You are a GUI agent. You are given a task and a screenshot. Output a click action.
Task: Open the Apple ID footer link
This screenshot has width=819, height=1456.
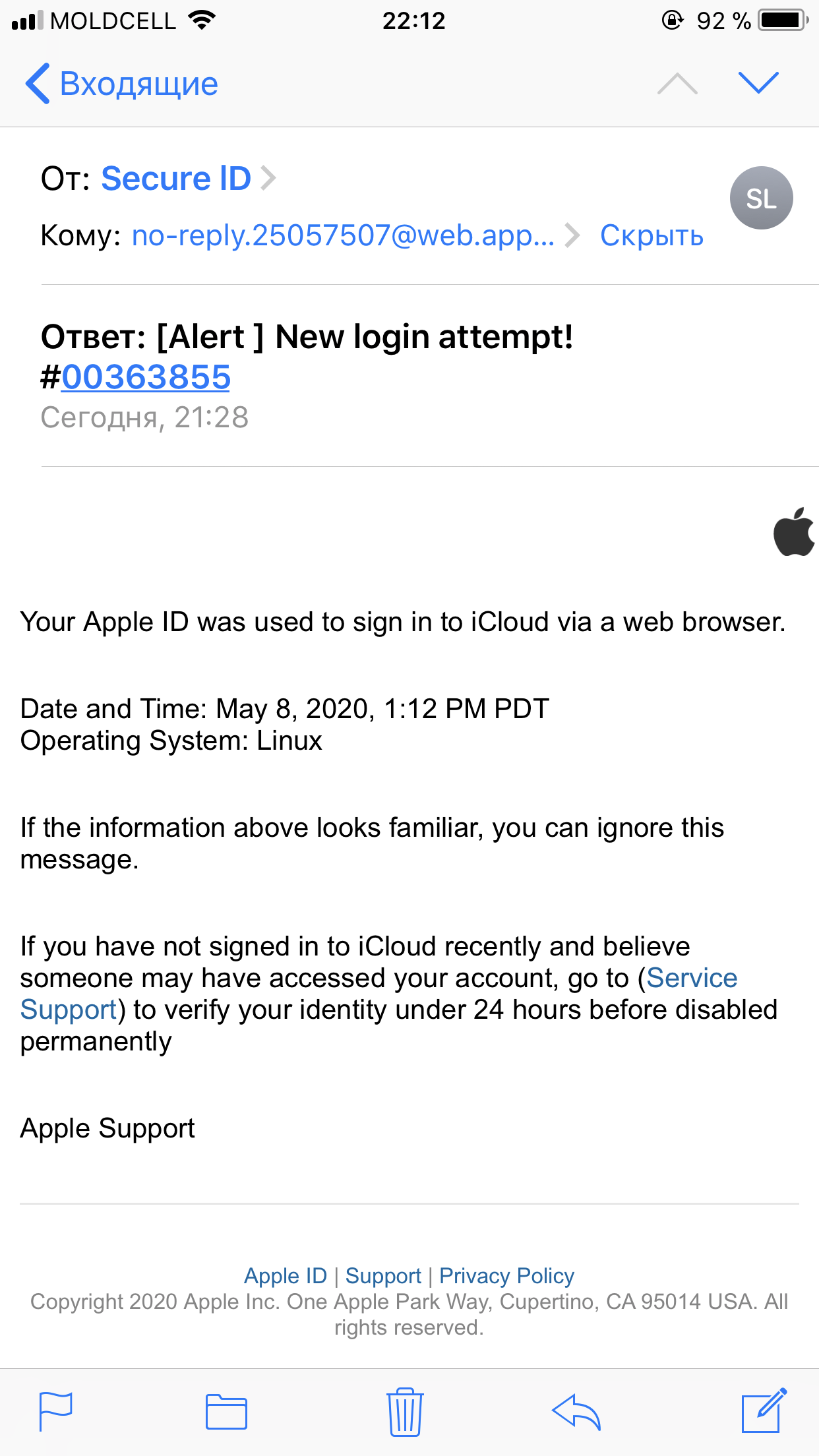pyautogui.click(x=286, y=1276)
